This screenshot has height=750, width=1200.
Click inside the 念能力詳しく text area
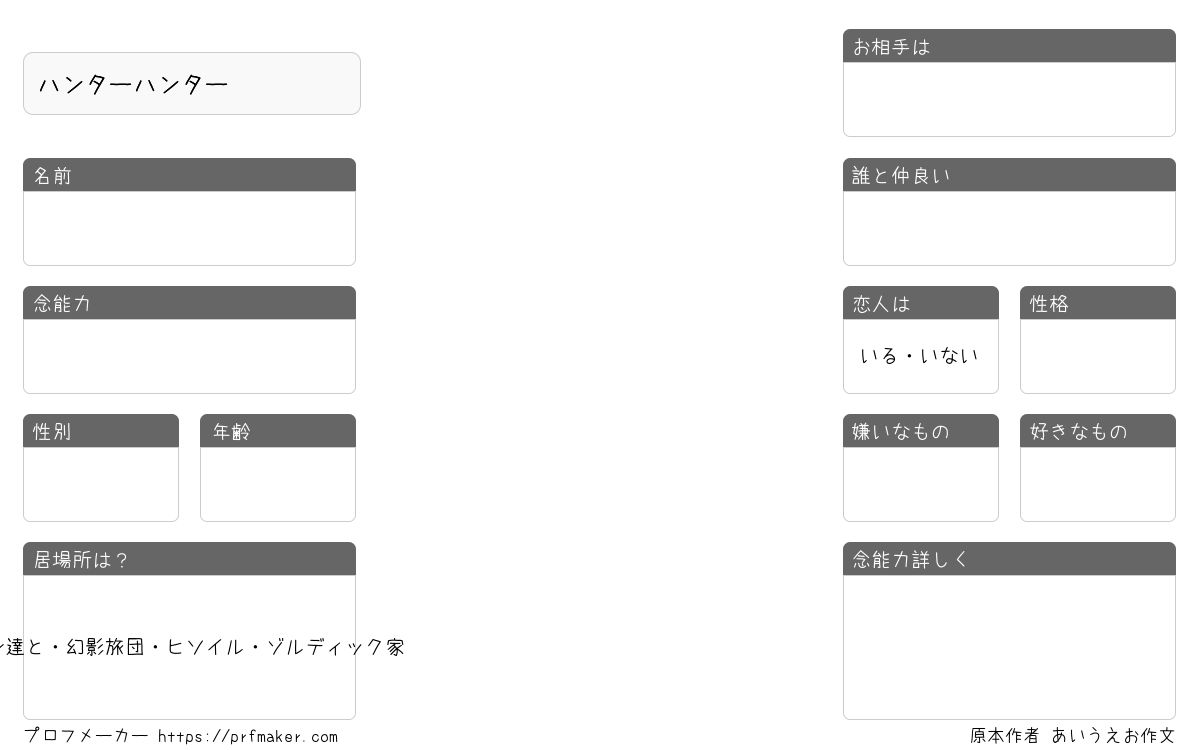coord(1009,647)
